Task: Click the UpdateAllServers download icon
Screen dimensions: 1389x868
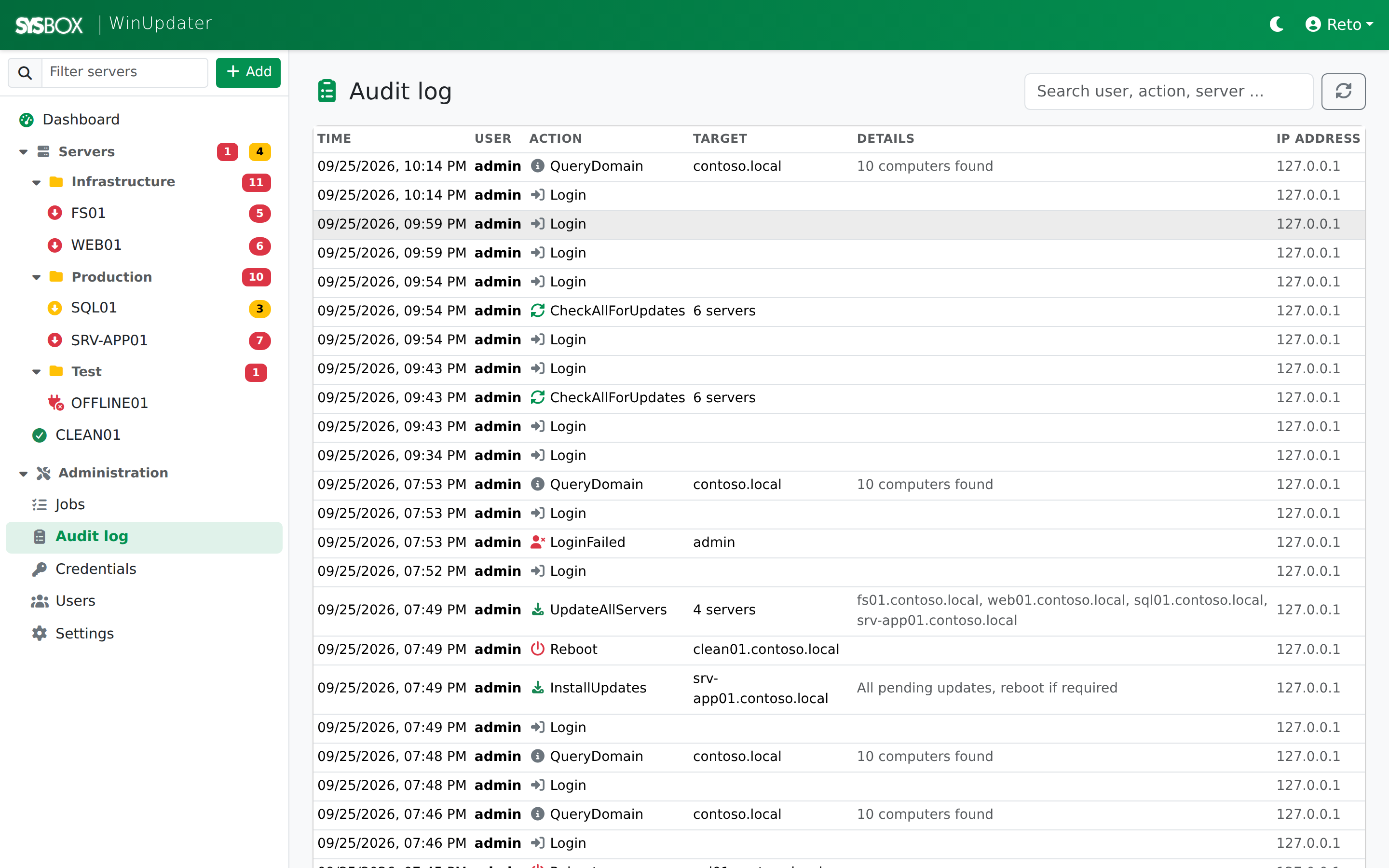Action: coord(537,609)
